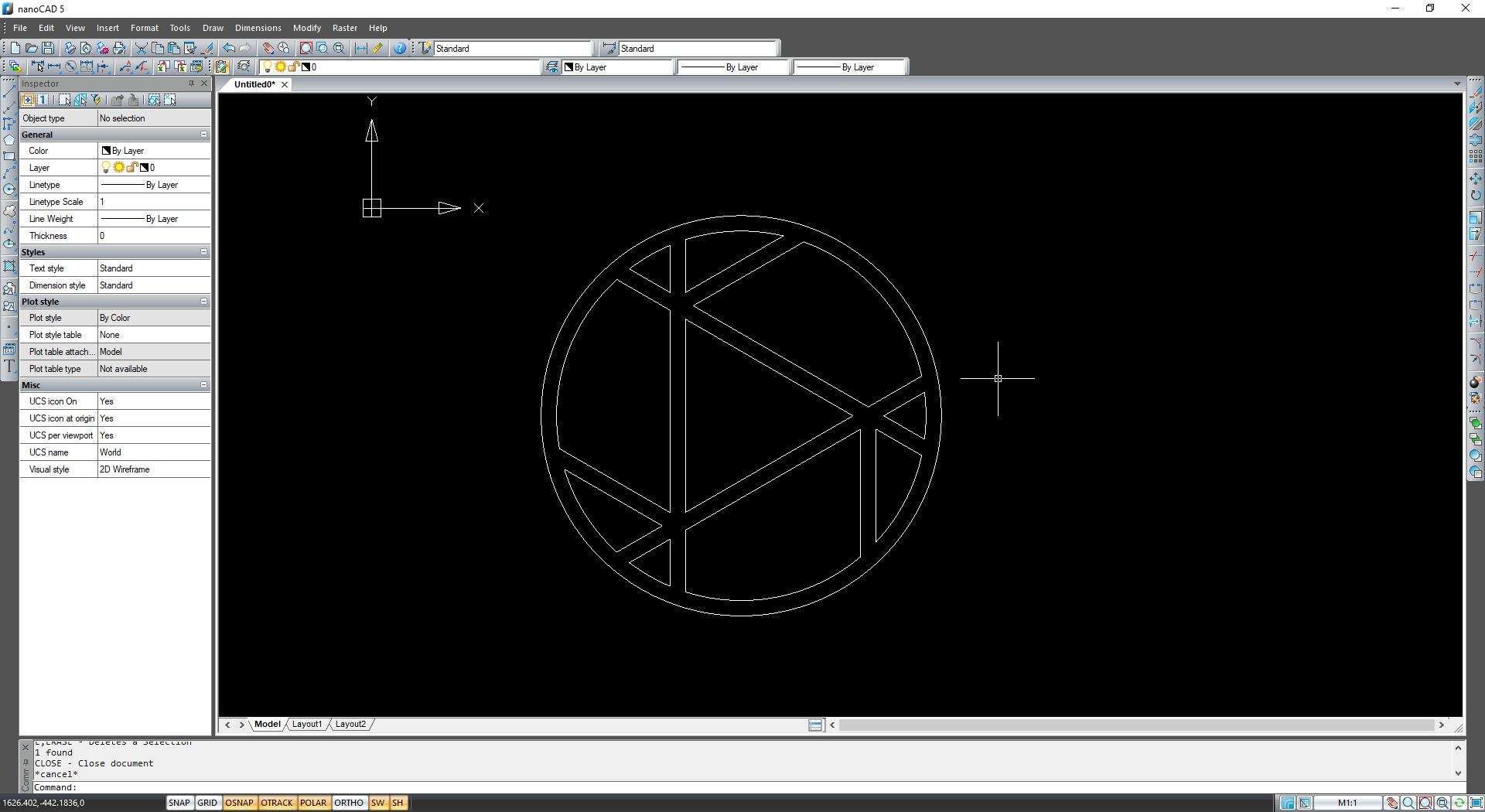Click the Linetype Scale value field
Image resolution: width=1485 pixels, height=812 pixels.
154,202
